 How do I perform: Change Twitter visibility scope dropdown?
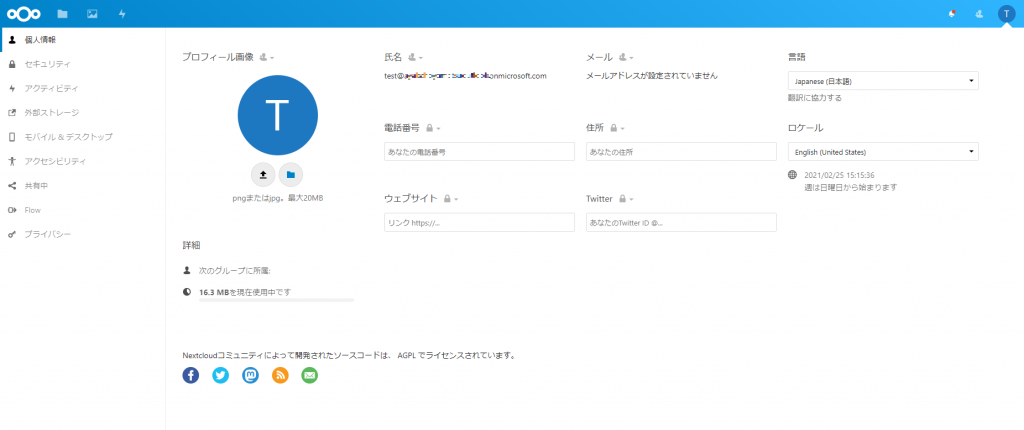(x=626, y=199)
